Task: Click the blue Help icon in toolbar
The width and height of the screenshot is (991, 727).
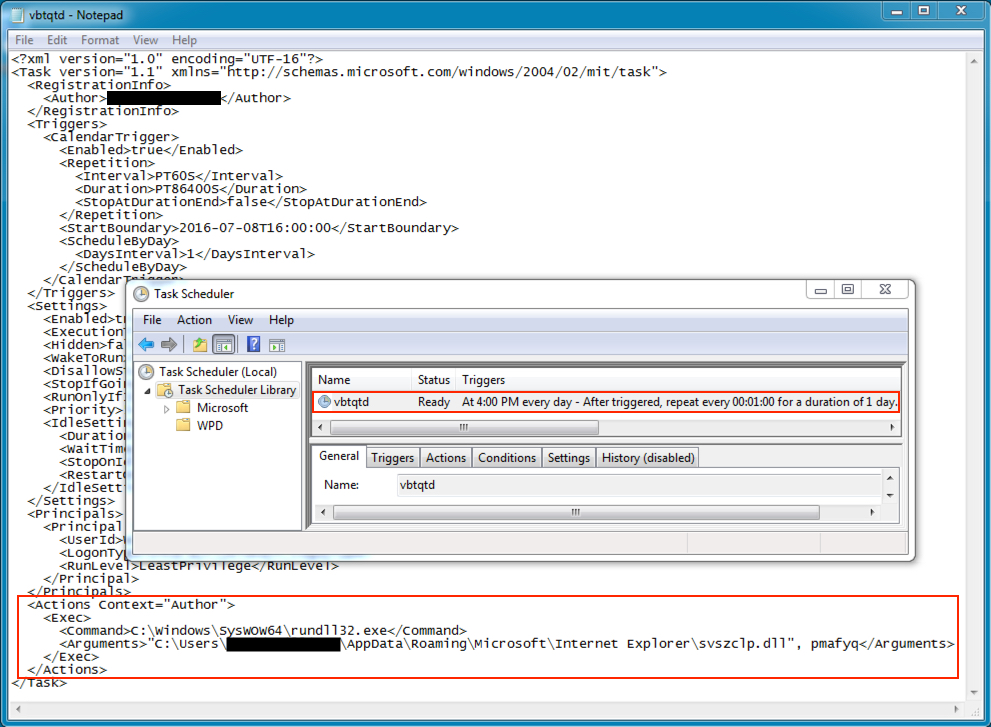Action: coord(253,345)
